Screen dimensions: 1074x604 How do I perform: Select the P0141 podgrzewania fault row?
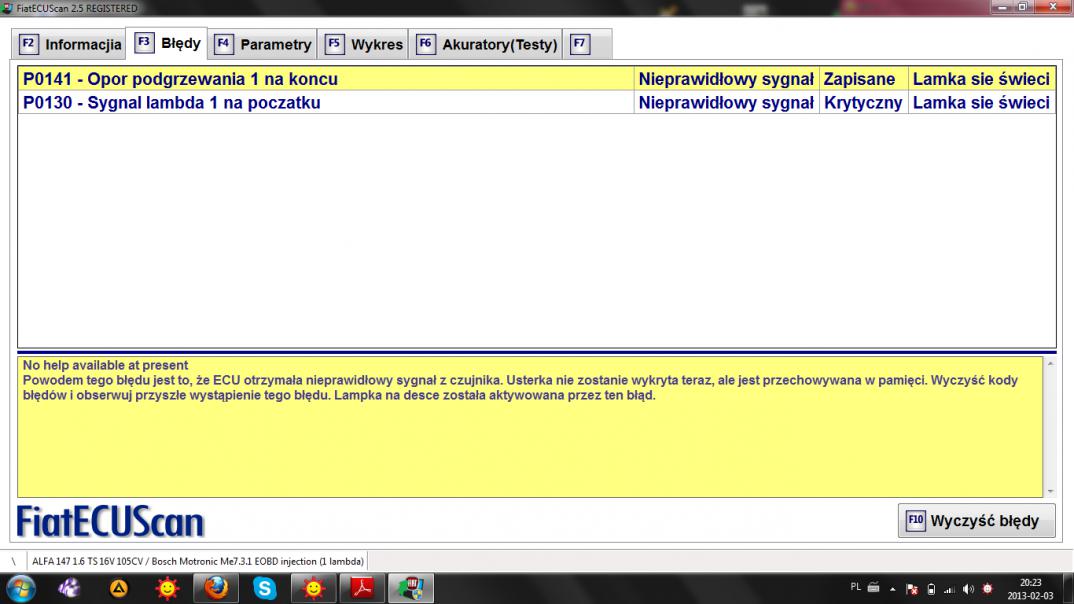pos(536,79)
